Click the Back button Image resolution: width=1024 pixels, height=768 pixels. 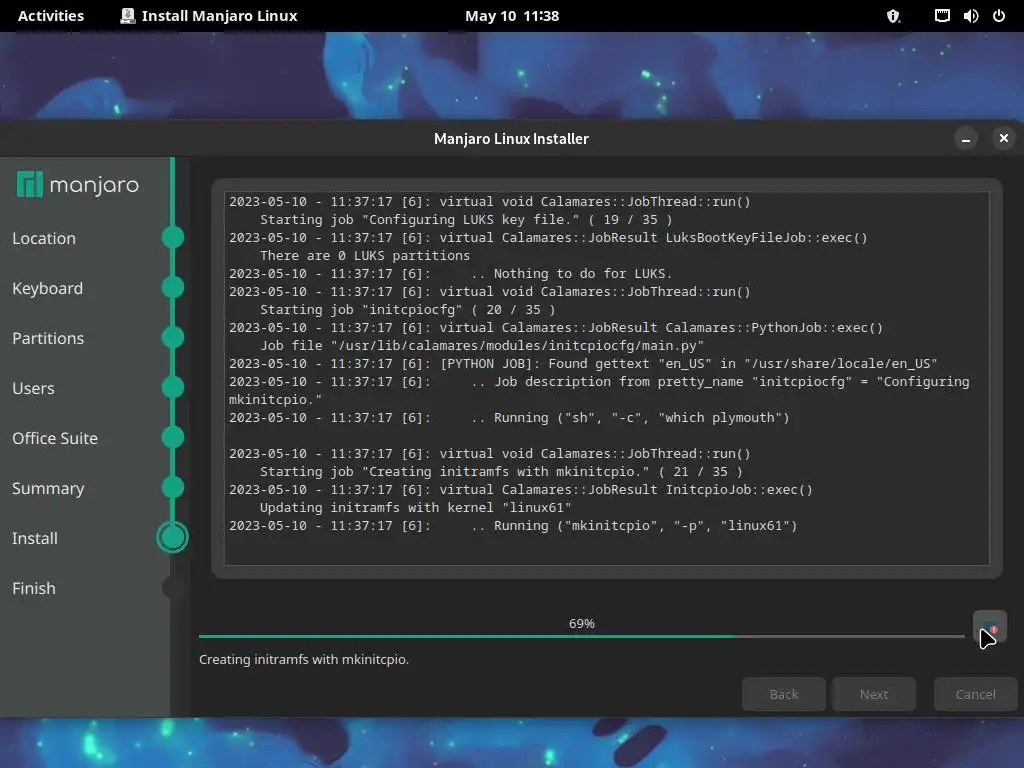(784, 694)
